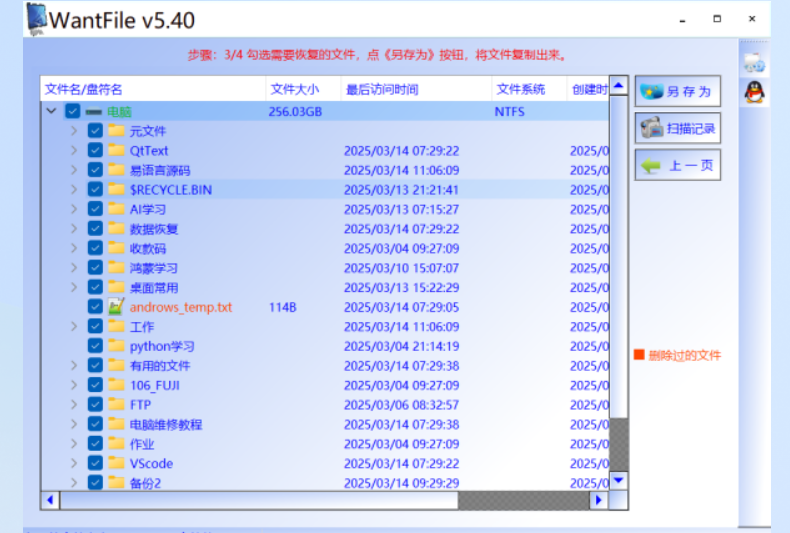Click folder icon of VScode
790x533 pixels.
point(116,463)
